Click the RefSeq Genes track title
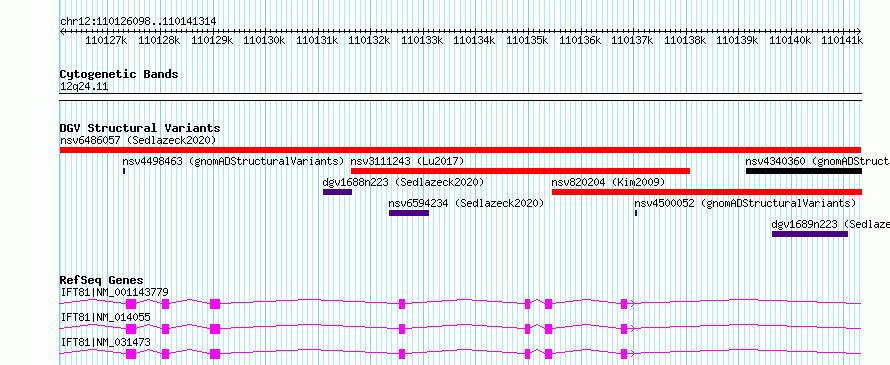Screen dimensions: 890x365 [102, 280]
